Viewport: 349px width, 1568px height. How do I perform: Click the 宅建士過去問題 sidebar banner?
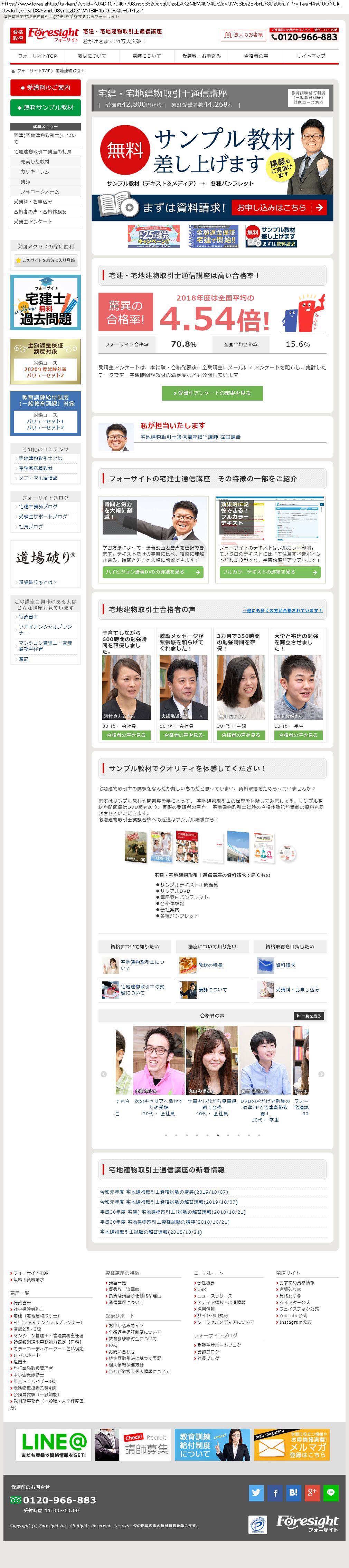coord(46,303)
